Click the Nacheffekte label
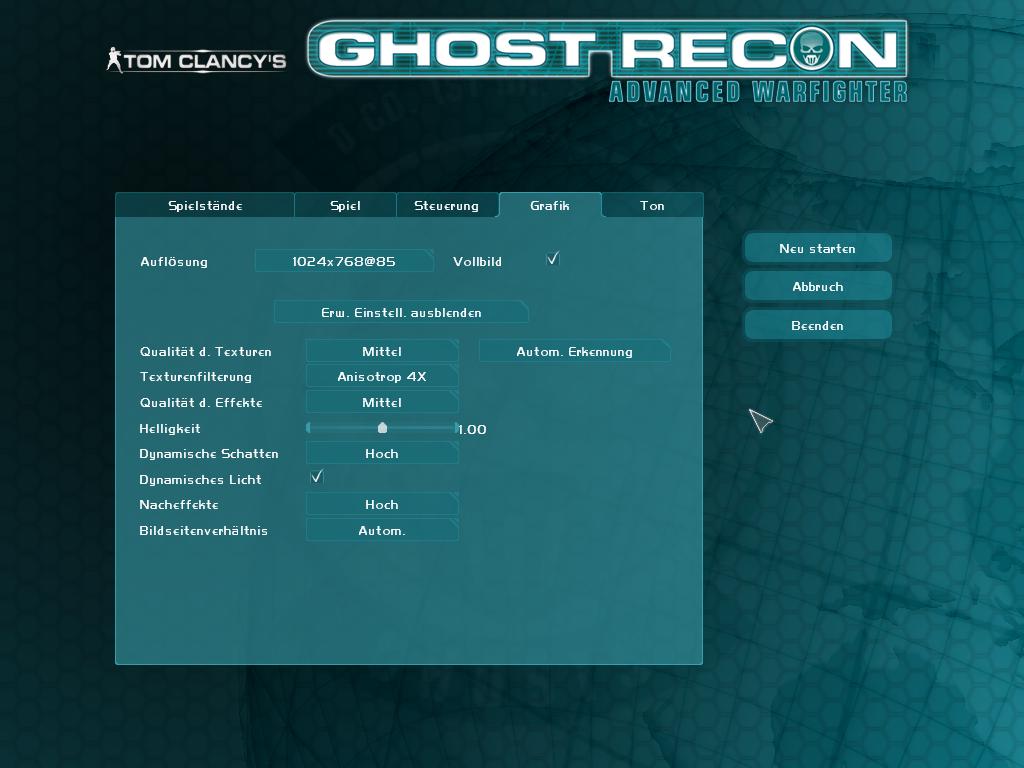Viewport: 1024px width, 768px height. tap(179, 505)
